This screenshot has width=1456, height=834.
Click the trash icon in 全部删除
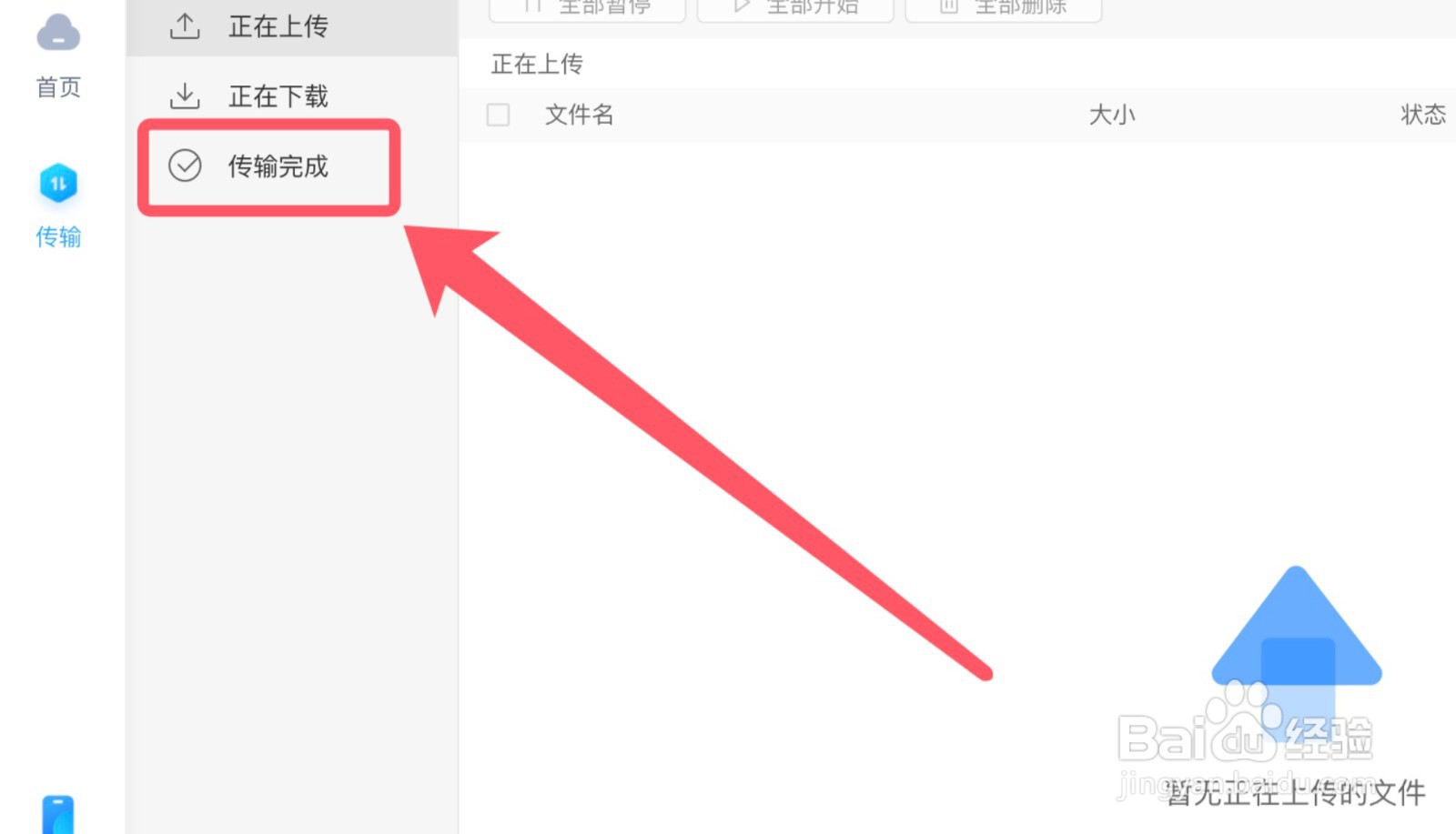pos(949,5)
